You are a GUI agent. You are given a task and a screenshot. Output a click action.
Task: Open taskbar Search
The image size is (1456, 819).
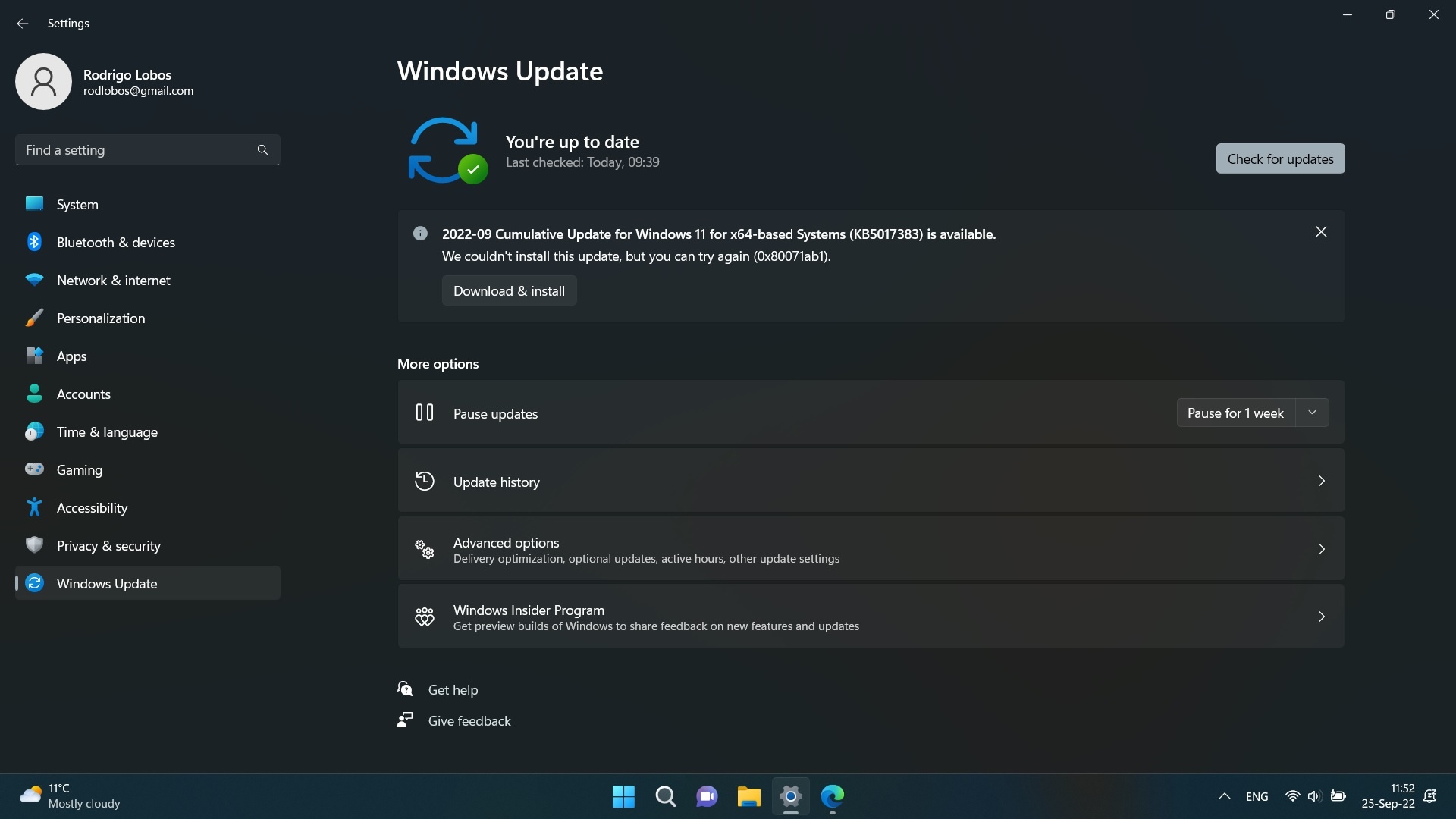tap(665, 796)
